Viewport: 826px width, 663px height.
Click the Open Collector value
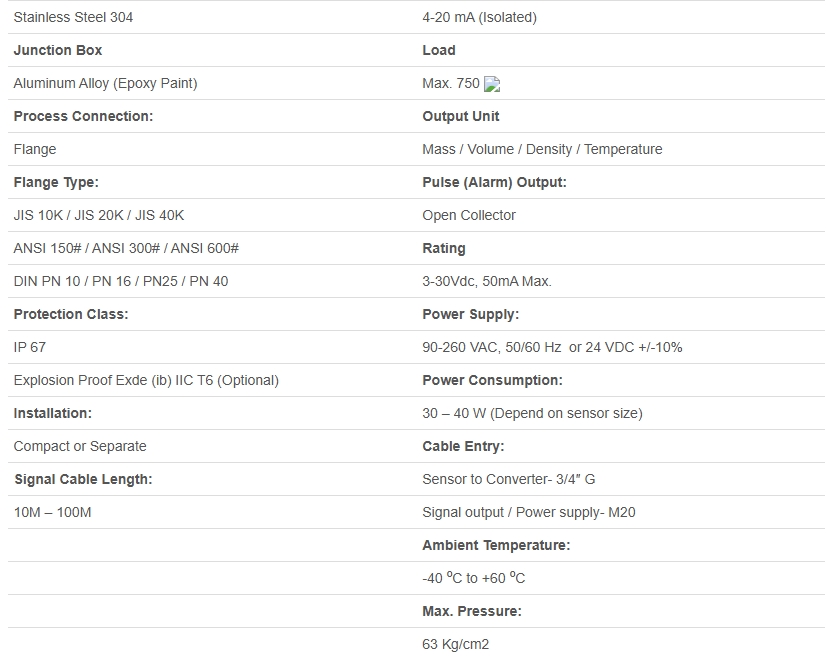click(x=469, y=215)
